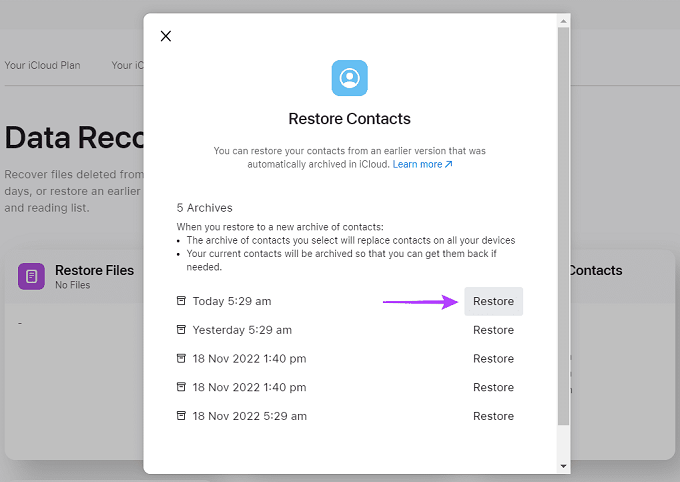
Task: Click the Data Recovery page heading
Action: coord(74,138)
